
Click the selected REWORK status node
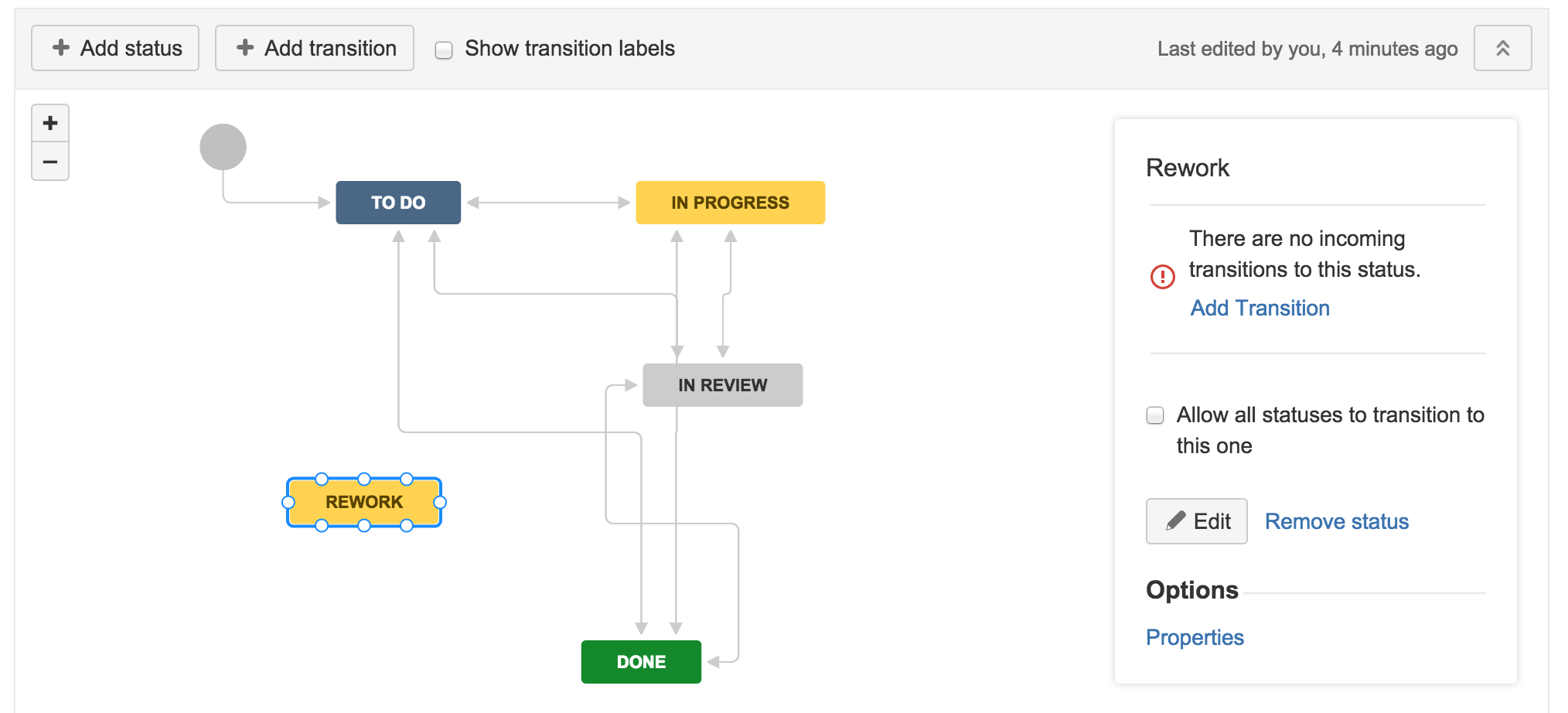[x=364, y=503]
